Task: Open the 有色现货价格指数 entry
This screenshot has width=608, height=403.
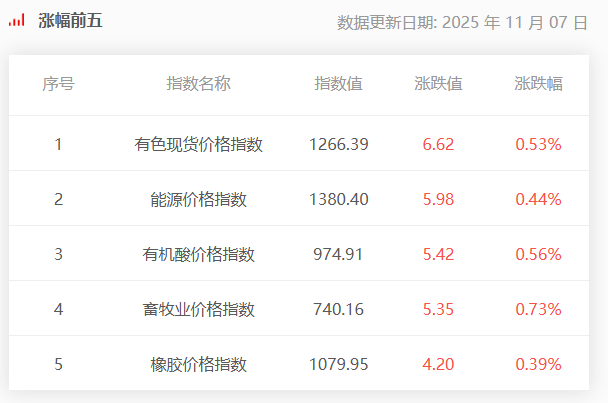Action: [199, 144]
